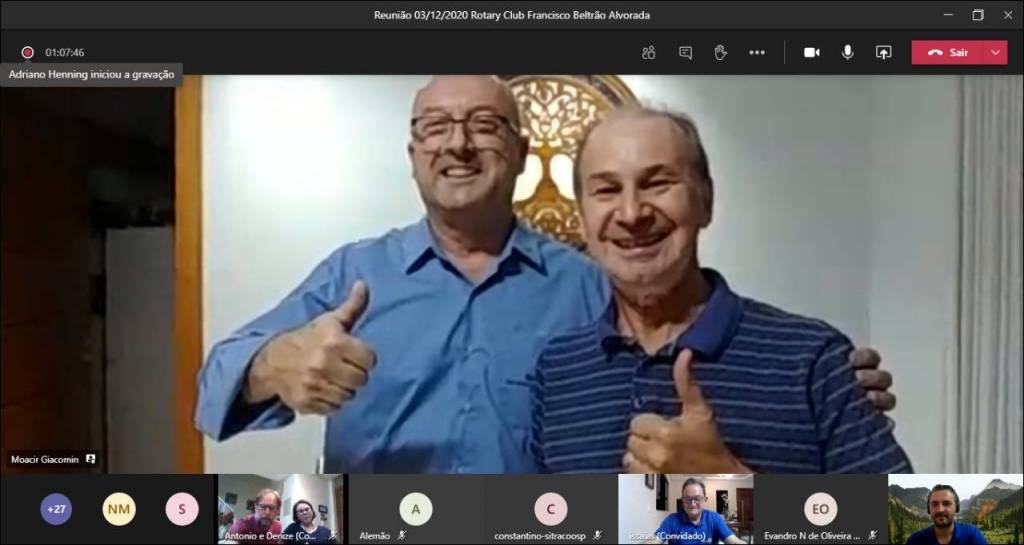The width and height of the screenshot is (1024, 545).
Task: Click Sair to leave the meeting
Action: (x=948, y=53)
